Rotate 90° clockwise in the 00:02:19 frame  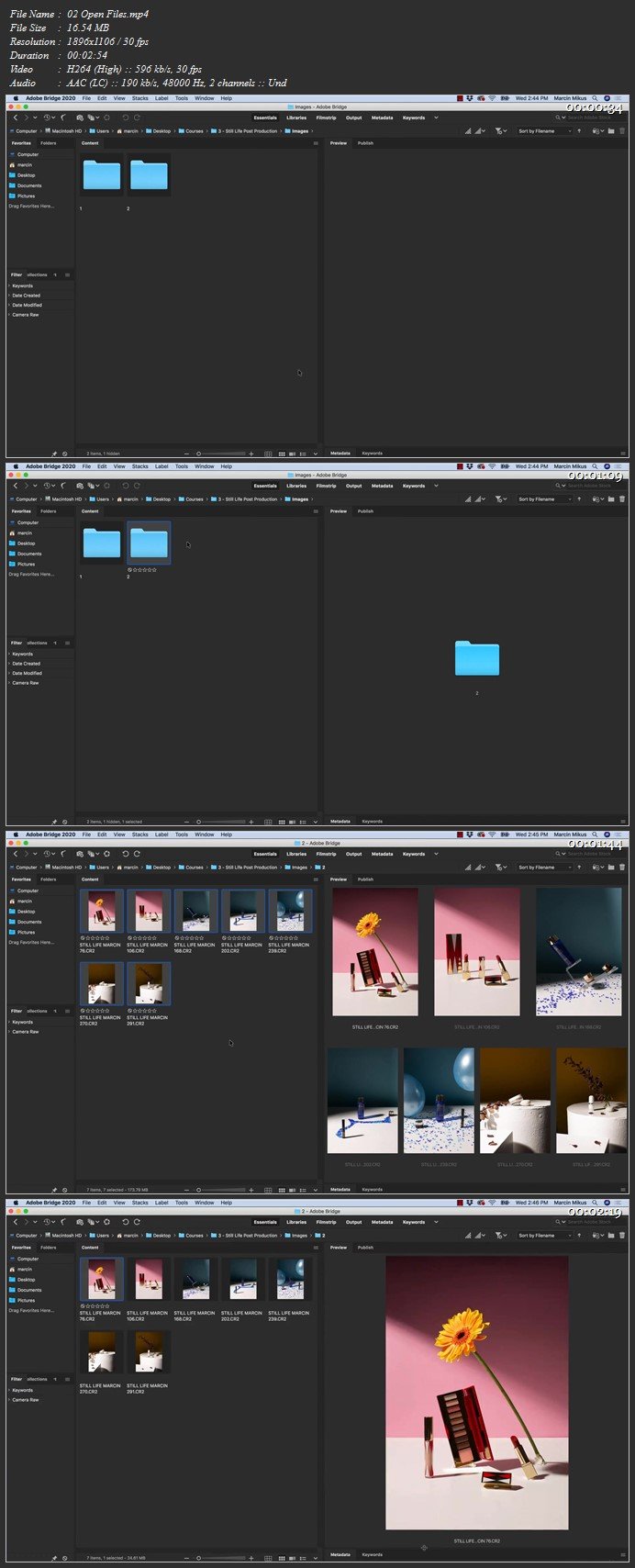[x=137, y=1222]
